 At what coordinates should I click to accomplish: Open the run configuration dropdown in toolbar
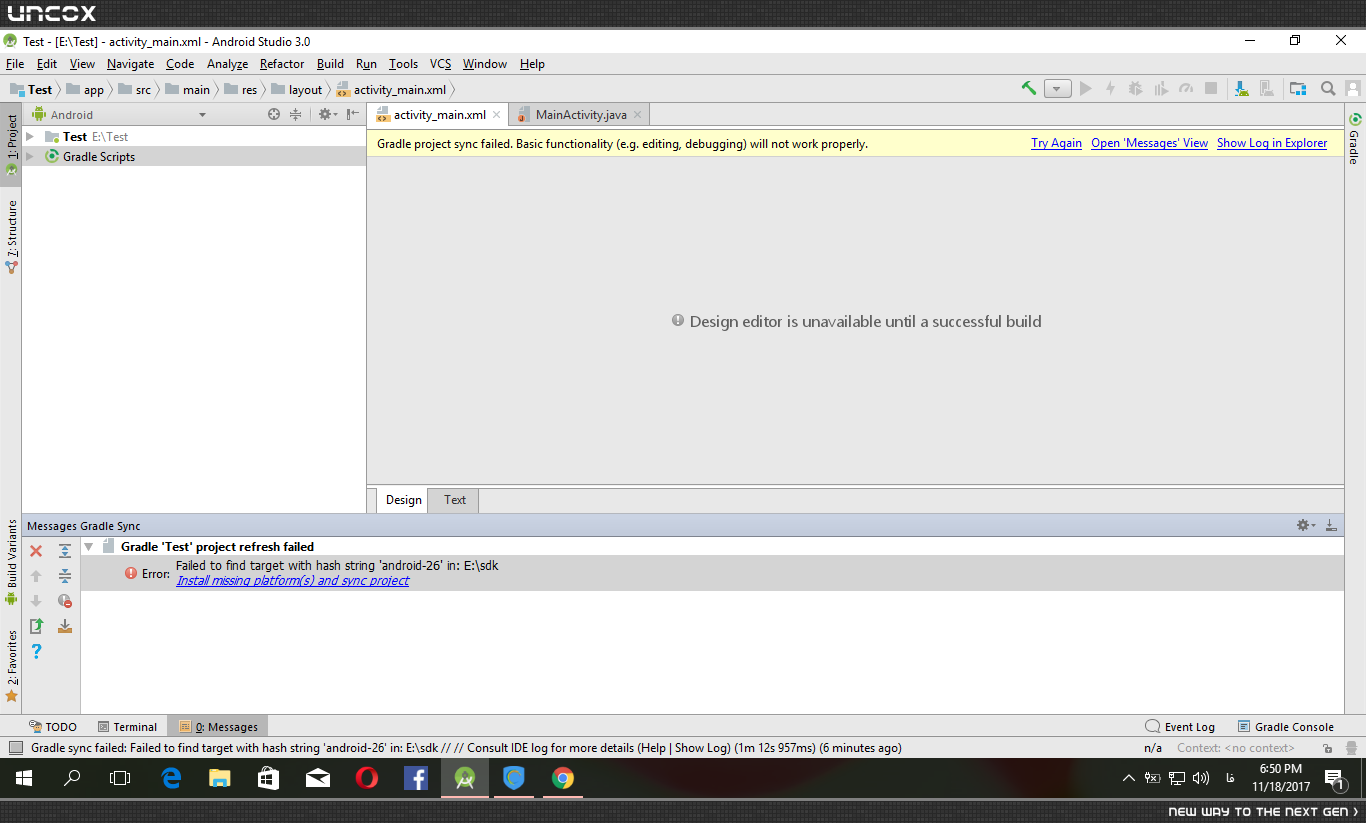(1058, 89)
